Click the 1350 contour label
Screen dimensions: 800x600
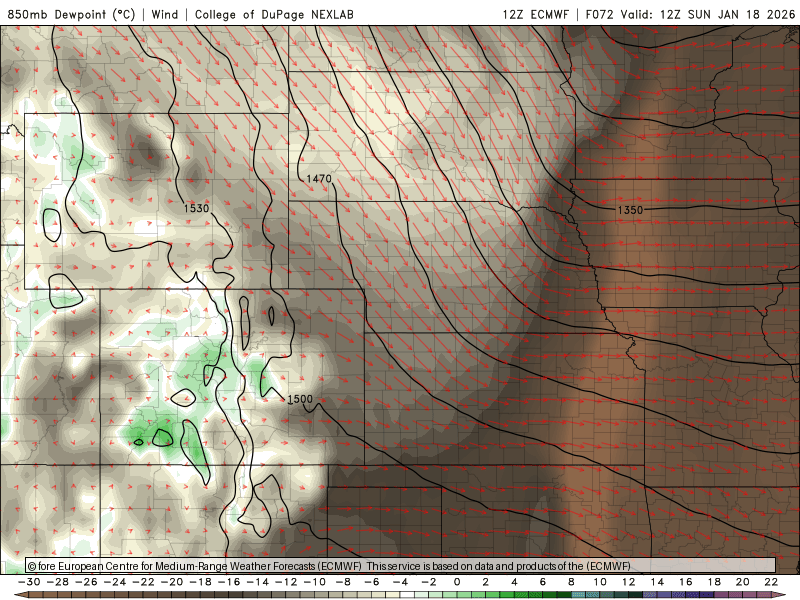click(630, 210)
